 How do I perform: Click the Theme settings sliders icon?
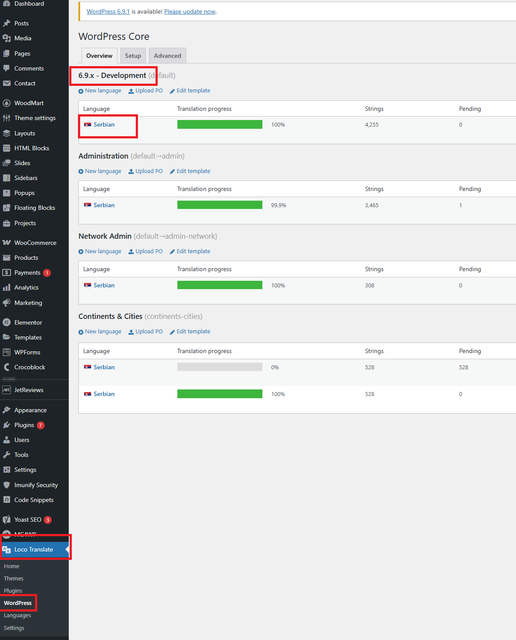coord(7,118)
